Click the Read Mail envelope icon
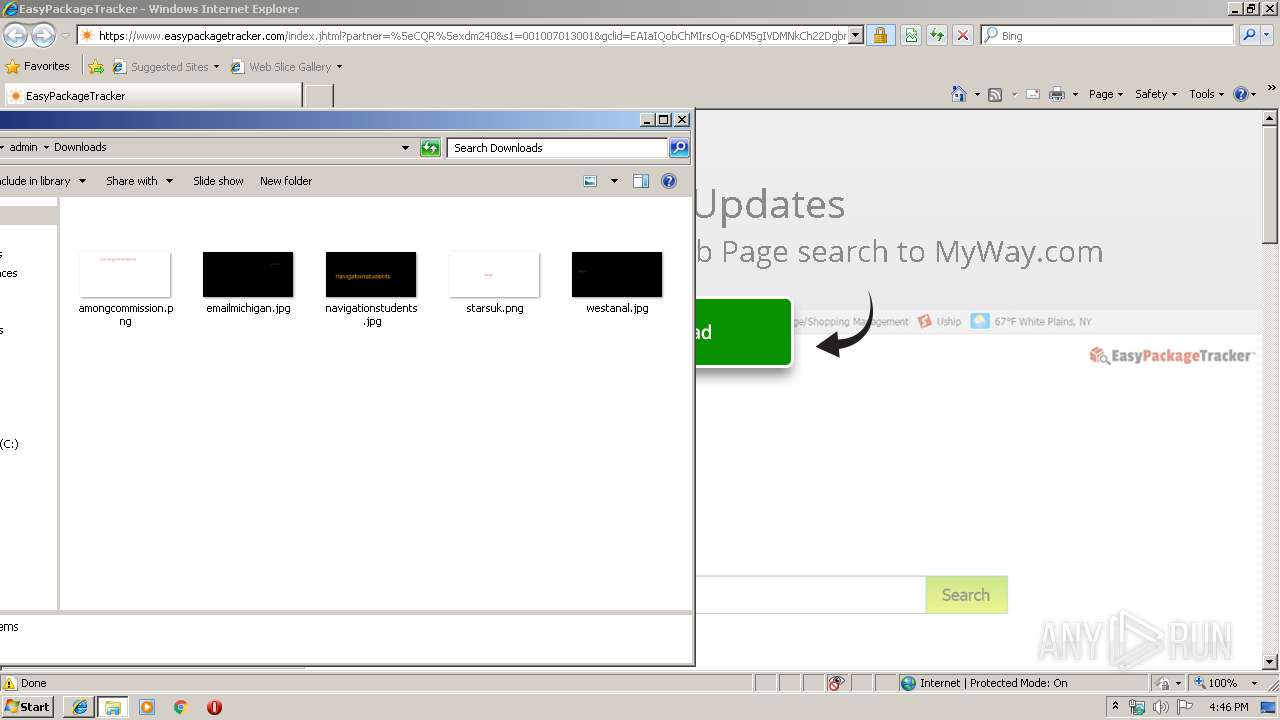Viewport: 1280px width, 720px height. (x=1033, y=94)
